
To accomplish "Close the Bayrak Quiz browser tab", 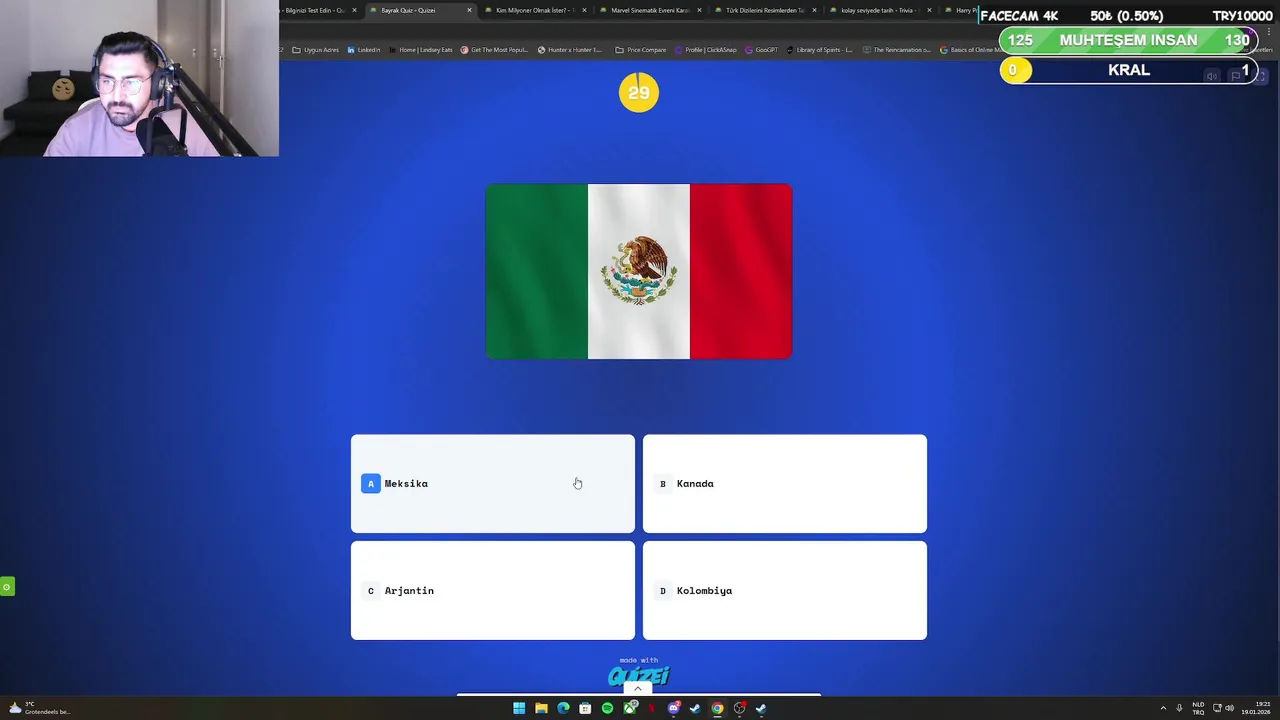I will click(469, 10).
